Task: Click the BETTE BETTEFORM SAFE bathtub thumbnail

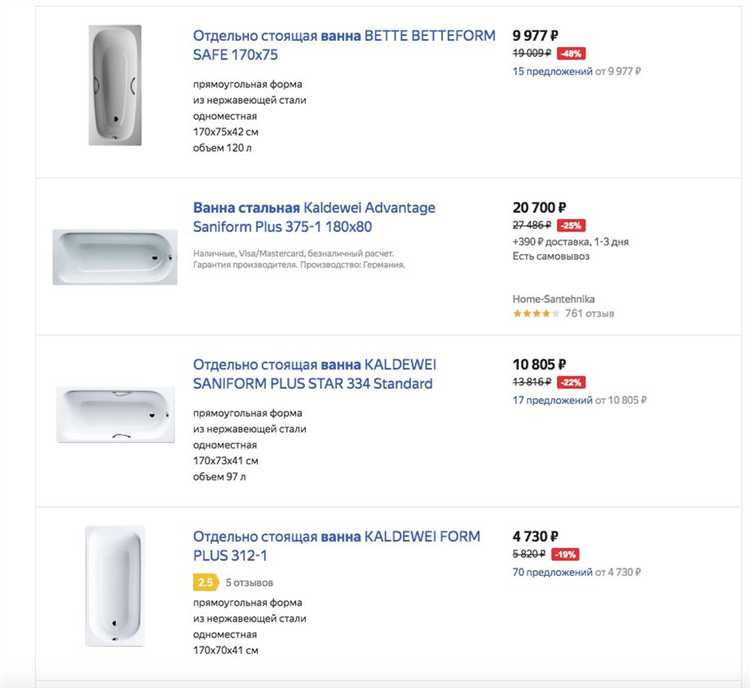Action: 115,85
